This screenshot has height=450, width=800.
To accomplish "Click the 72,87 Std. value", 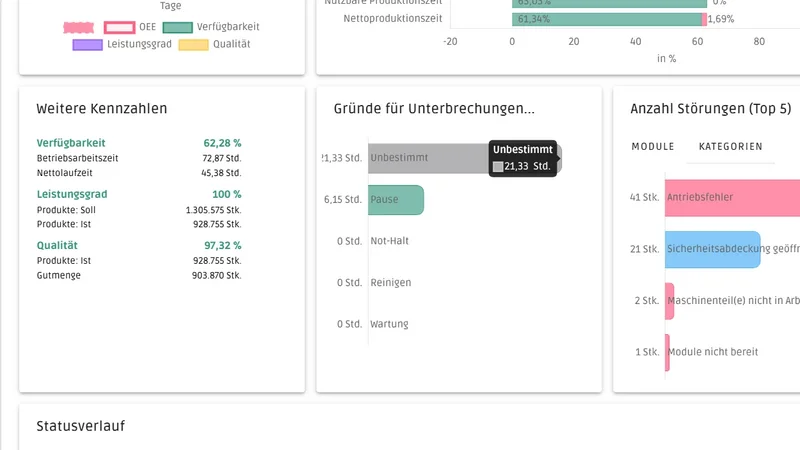I will click(x=222, y=158).
